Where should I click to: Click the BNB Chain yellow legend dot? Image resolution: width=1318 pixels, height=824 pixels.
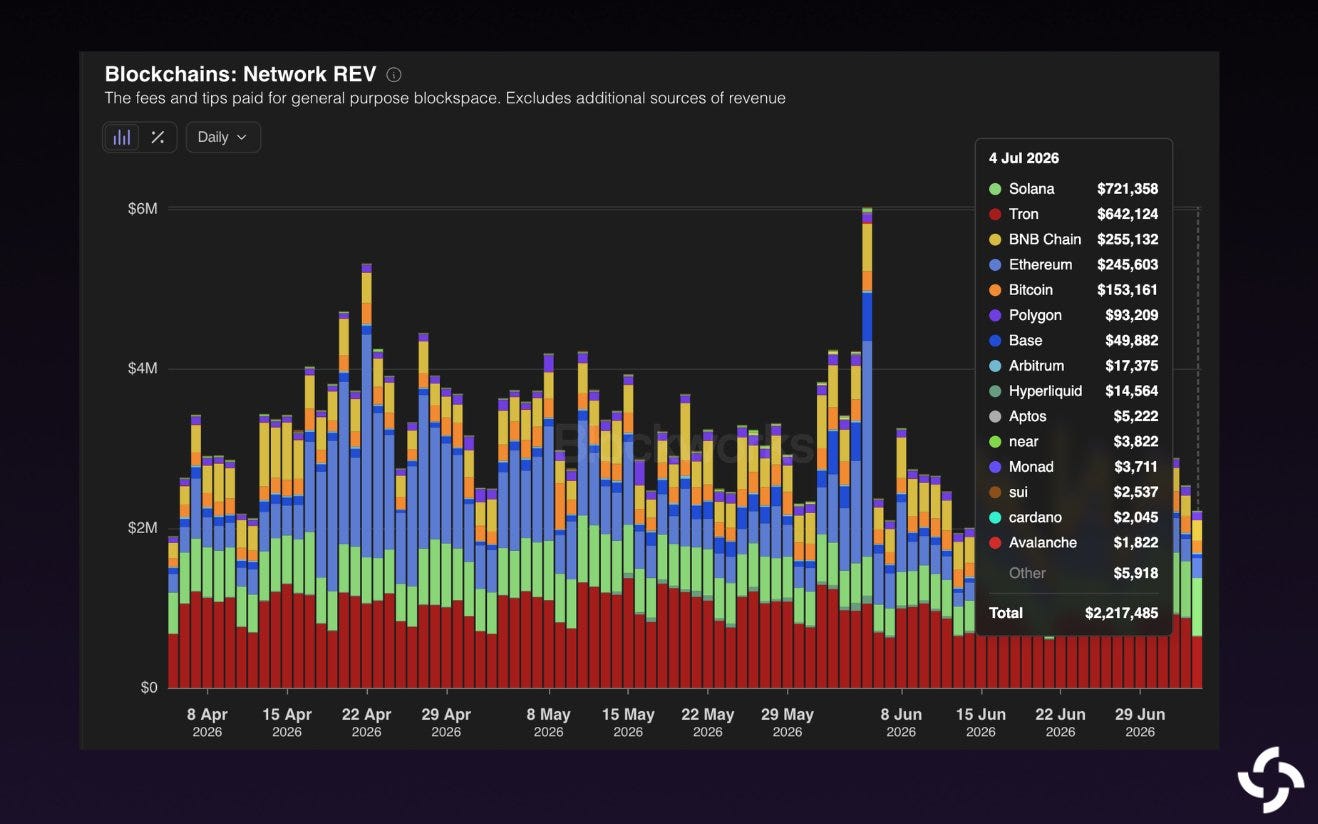tap(995, 240)
